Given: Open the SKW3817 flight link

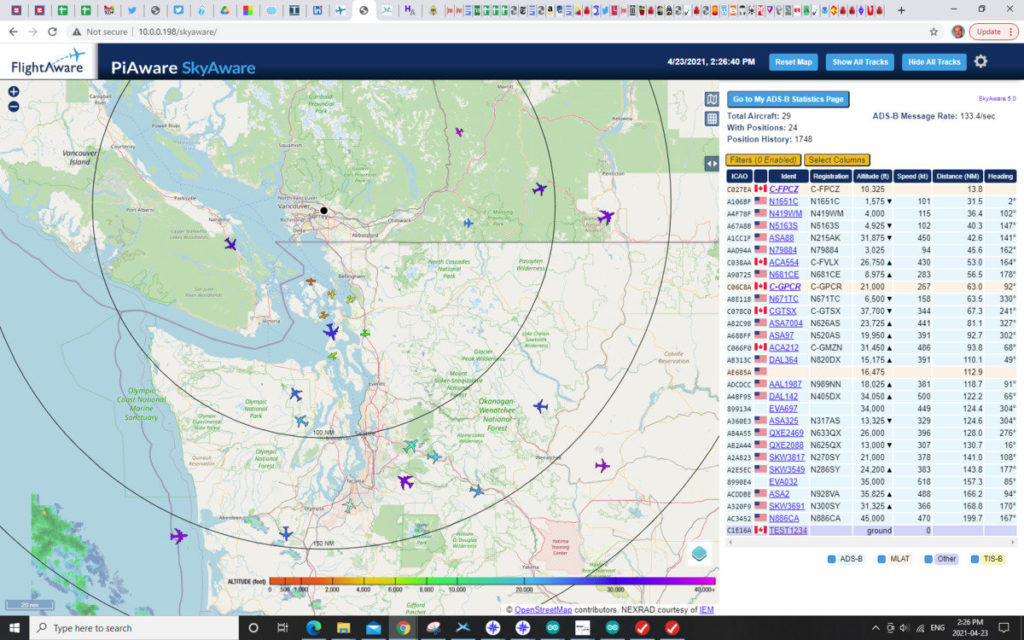Looking at the screenshot, I should pos(786,458).
